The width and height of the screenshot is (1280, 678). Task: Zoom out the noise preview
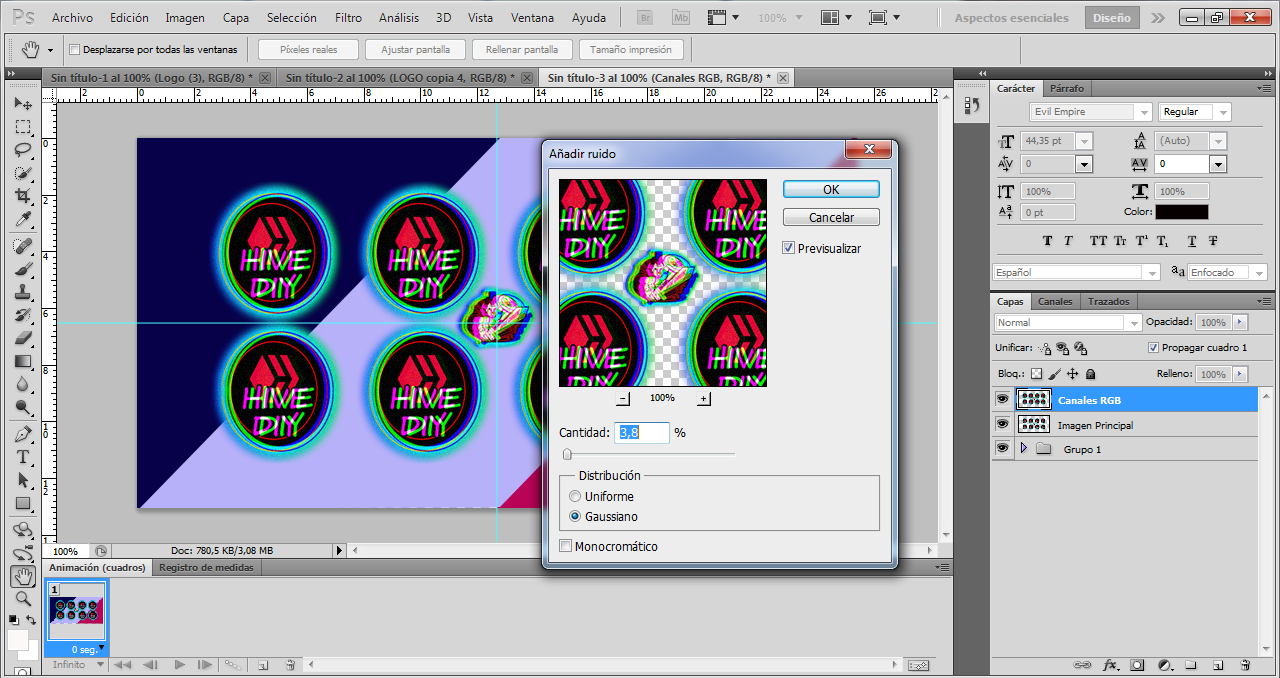[623, 398]
